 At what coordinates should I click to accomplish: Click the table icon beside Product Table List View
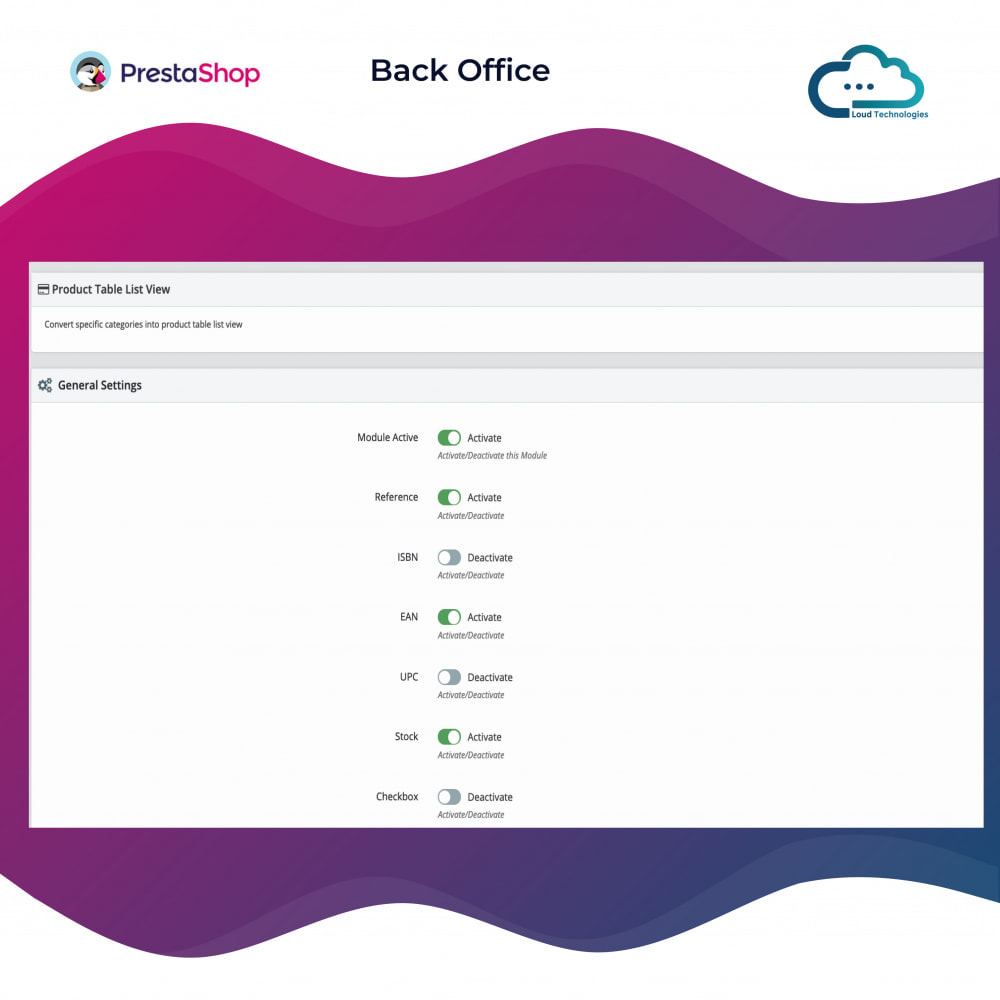(x=44, y=288)
